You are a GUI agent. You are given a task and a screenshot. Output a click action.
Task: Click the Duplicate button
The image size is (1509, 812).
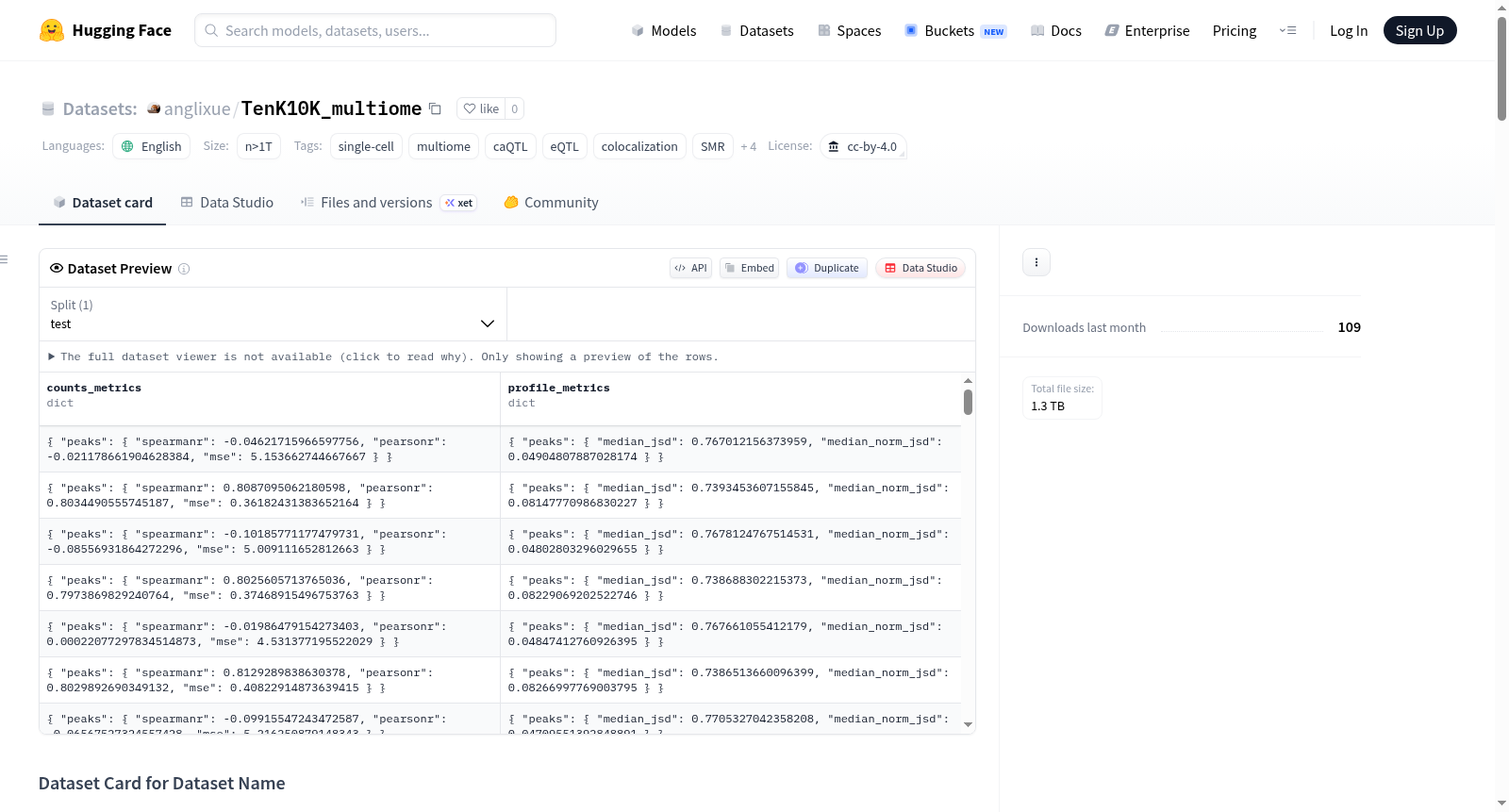click(x=827, y=268)
